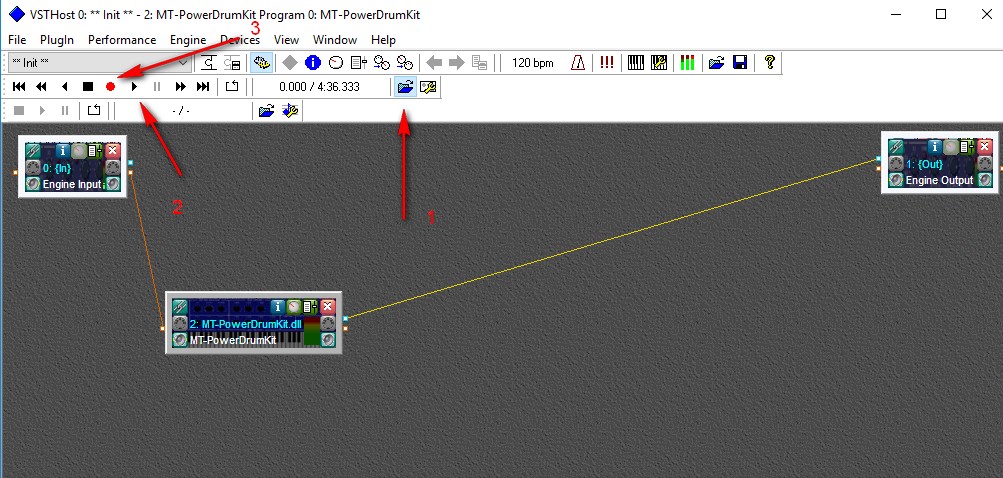Show the virtual keyboard bar icon
Viewport: 1003px width, 478px height.
click(635, 63)
